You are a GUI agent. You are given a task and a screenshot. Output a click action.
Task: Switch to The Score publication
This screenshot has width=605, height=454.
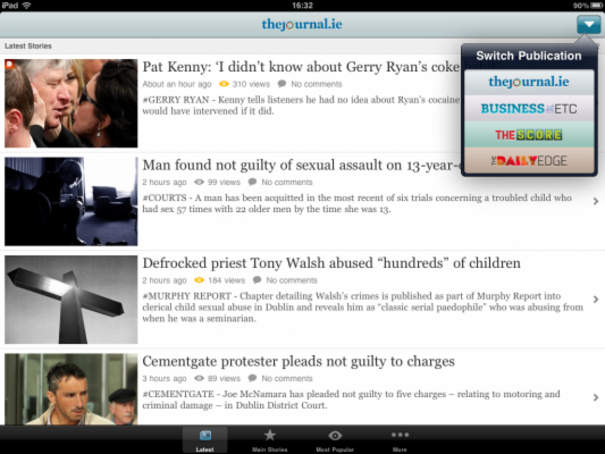[x=529, y=135]
